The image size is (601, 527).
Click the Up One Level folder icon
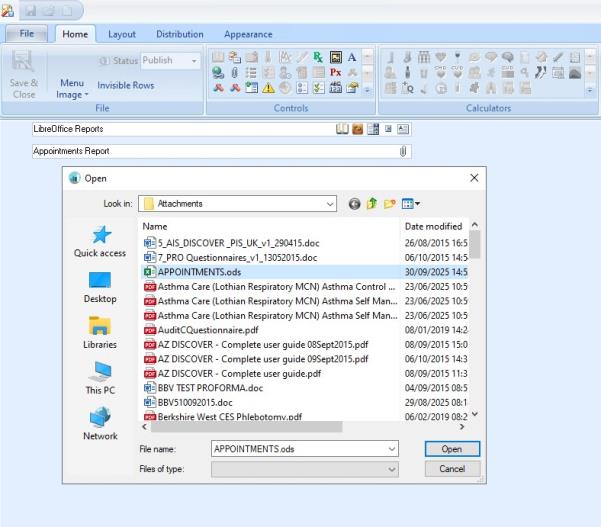373,204
